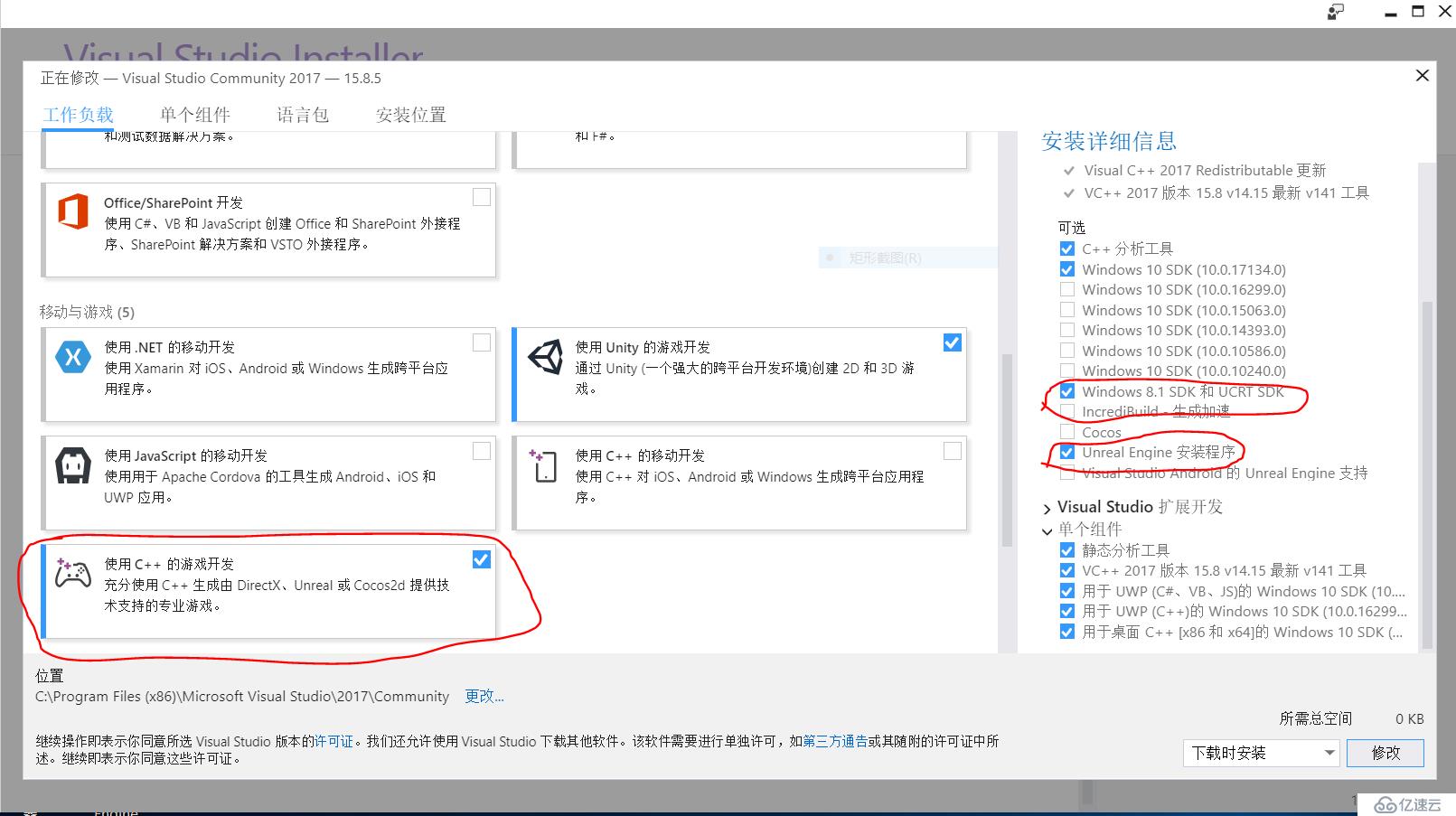Uncheck 用于 UWP (C#、VB、JS) Windows 10 SDK
Image resolution: width=1456 pixels, height=816 pixels.
coord(1067,591)
